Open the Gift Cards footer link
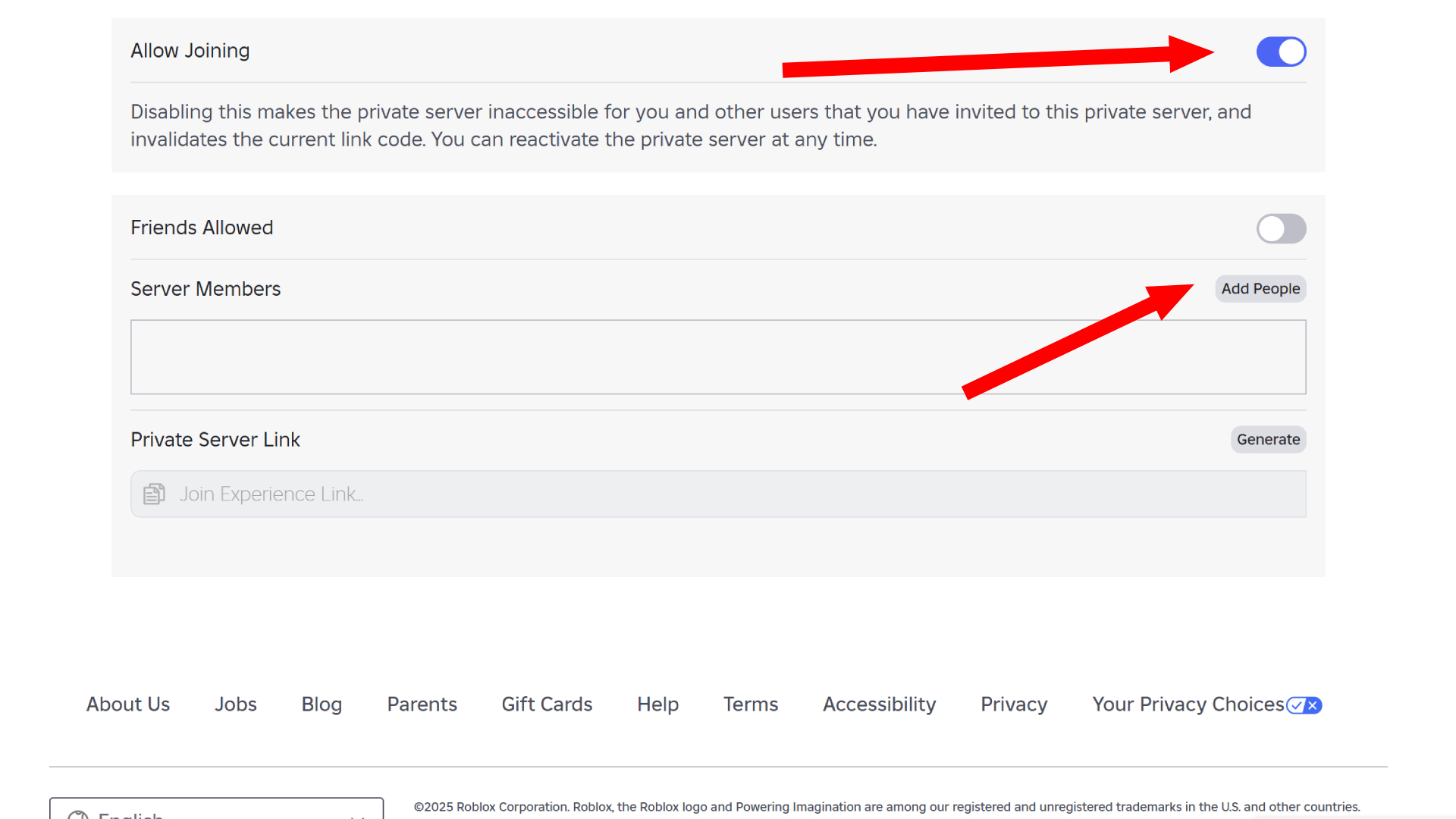This screenshot has width=1456, height=819. coord(547,704)
